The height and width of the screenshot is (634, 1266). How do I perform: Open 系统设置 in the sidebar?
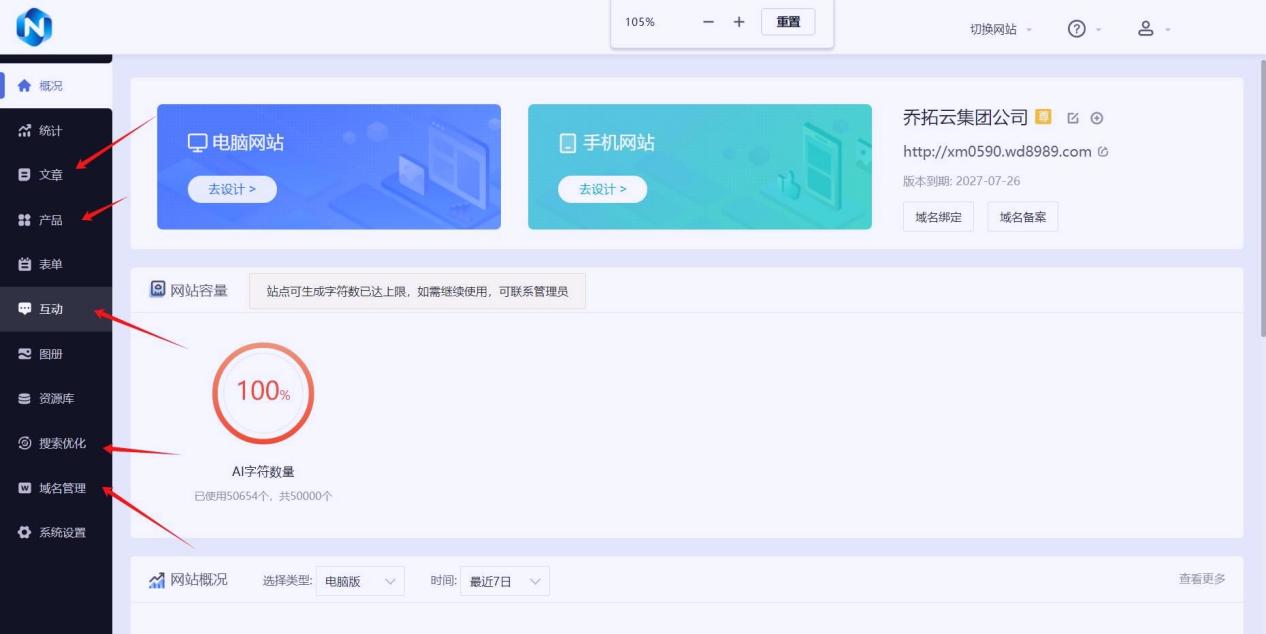click(62, 533)
